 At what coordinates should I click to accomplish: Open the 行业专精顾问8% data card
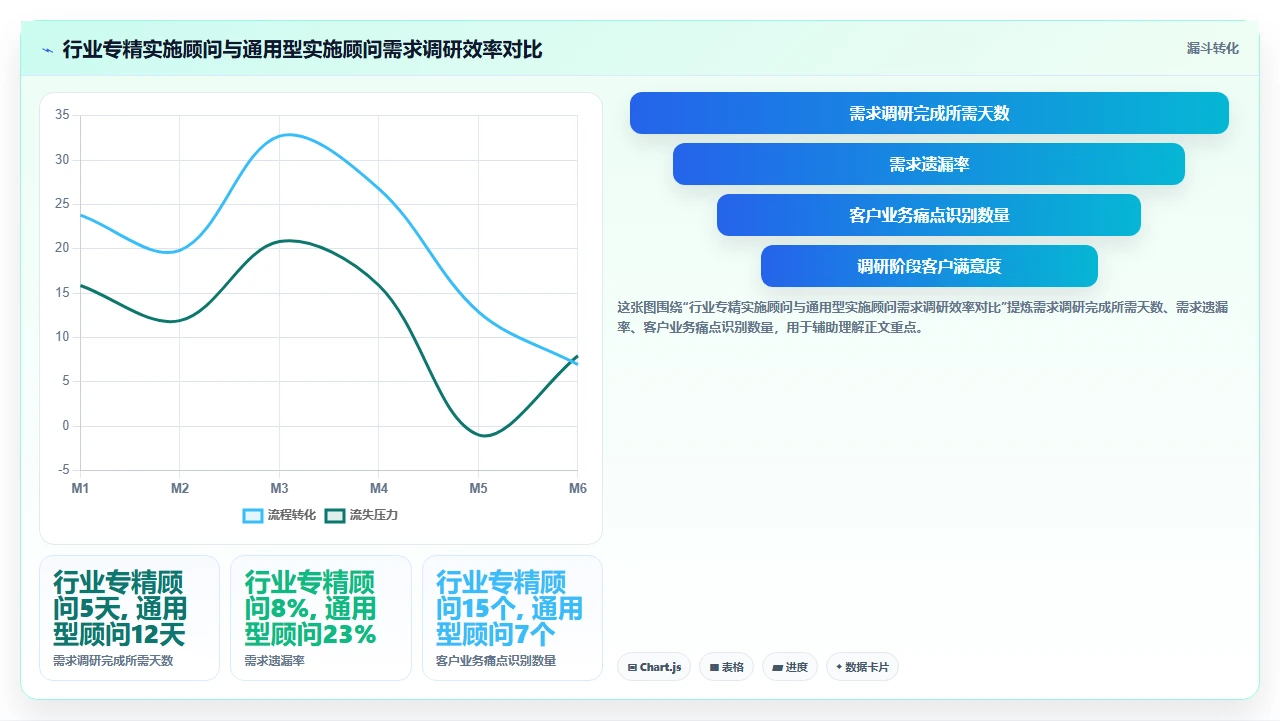click(x=321, y=618)
